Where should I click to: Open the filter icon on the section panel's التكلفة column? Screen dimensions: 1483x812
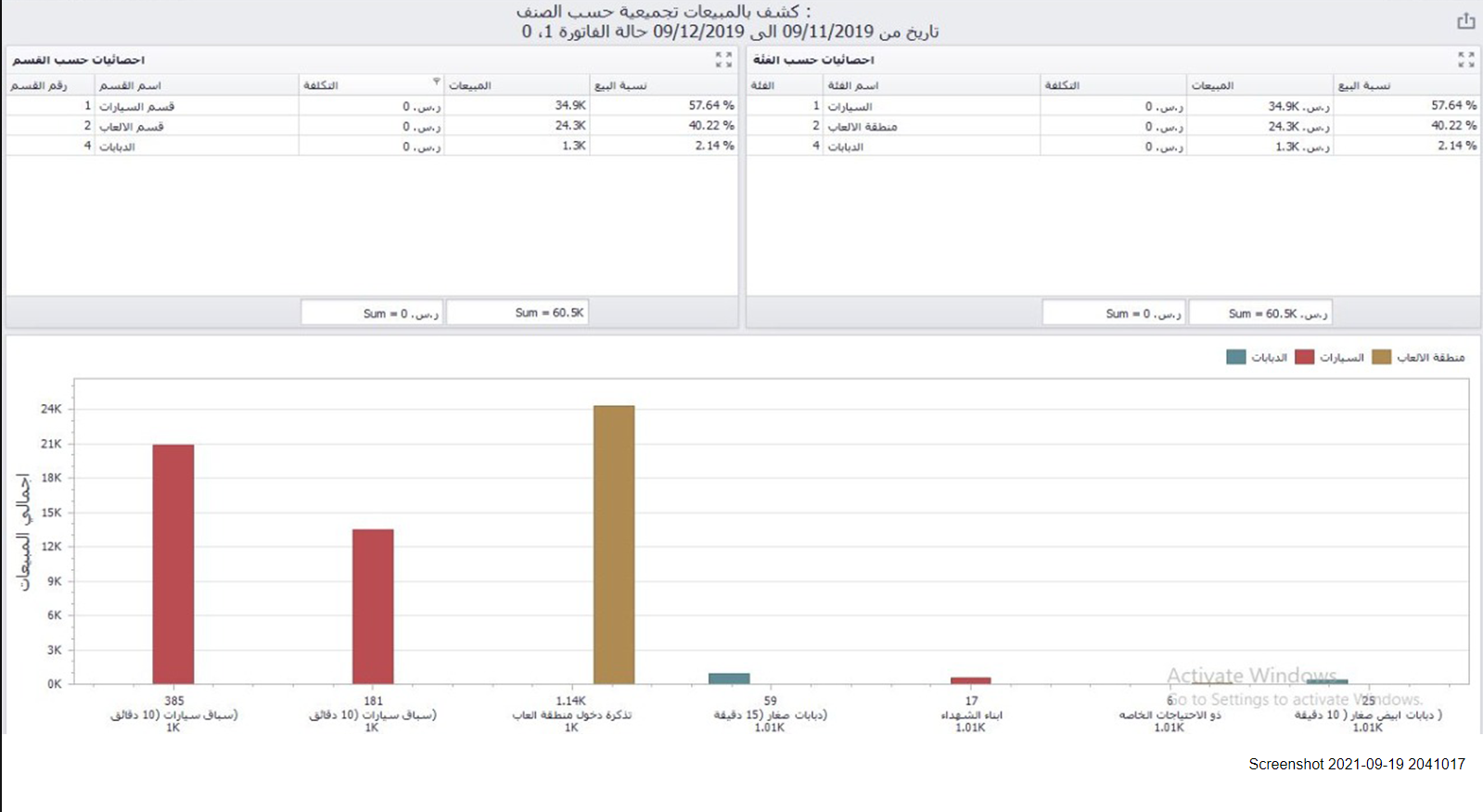(x=437, y=82)
